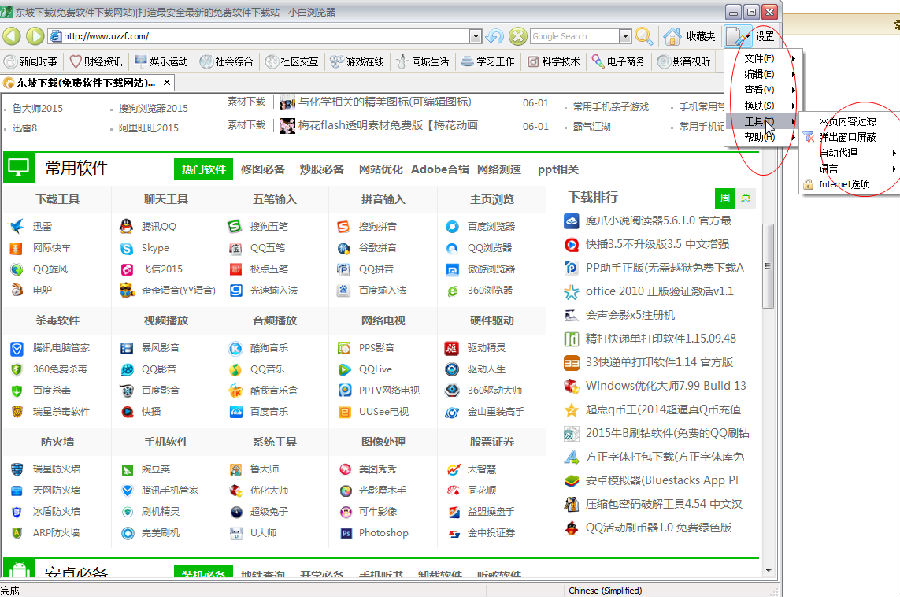The image size is (900, 597).
Task: Click the 腾讯QQ penguin icon
Action: (127, 226)
